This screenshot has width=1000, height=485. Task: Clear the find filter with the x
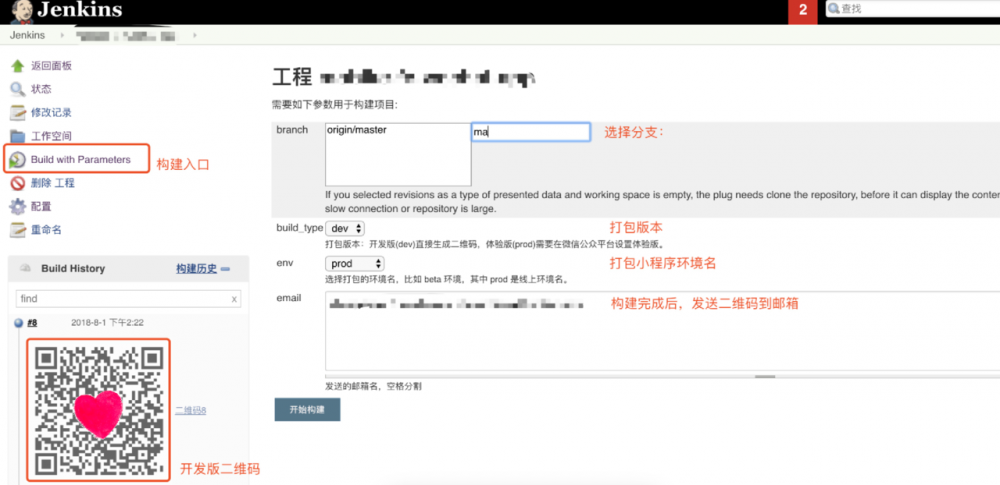(234, 299)
